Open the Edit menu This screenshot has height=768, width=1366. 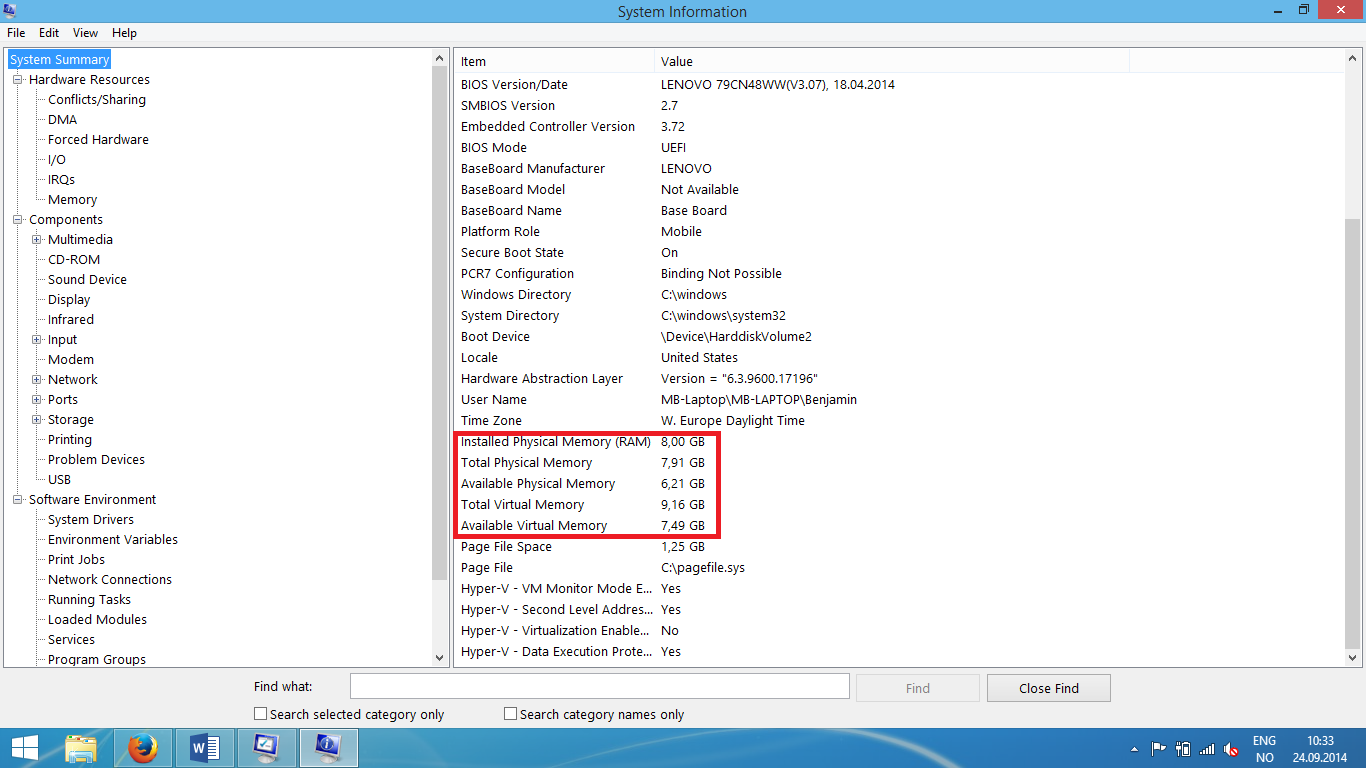49,33
